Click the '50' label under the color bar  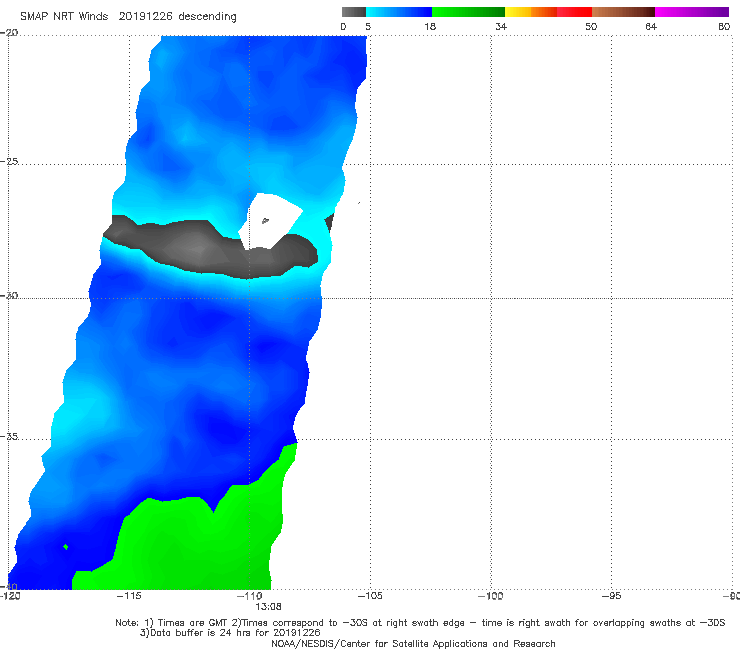[591, 26]
